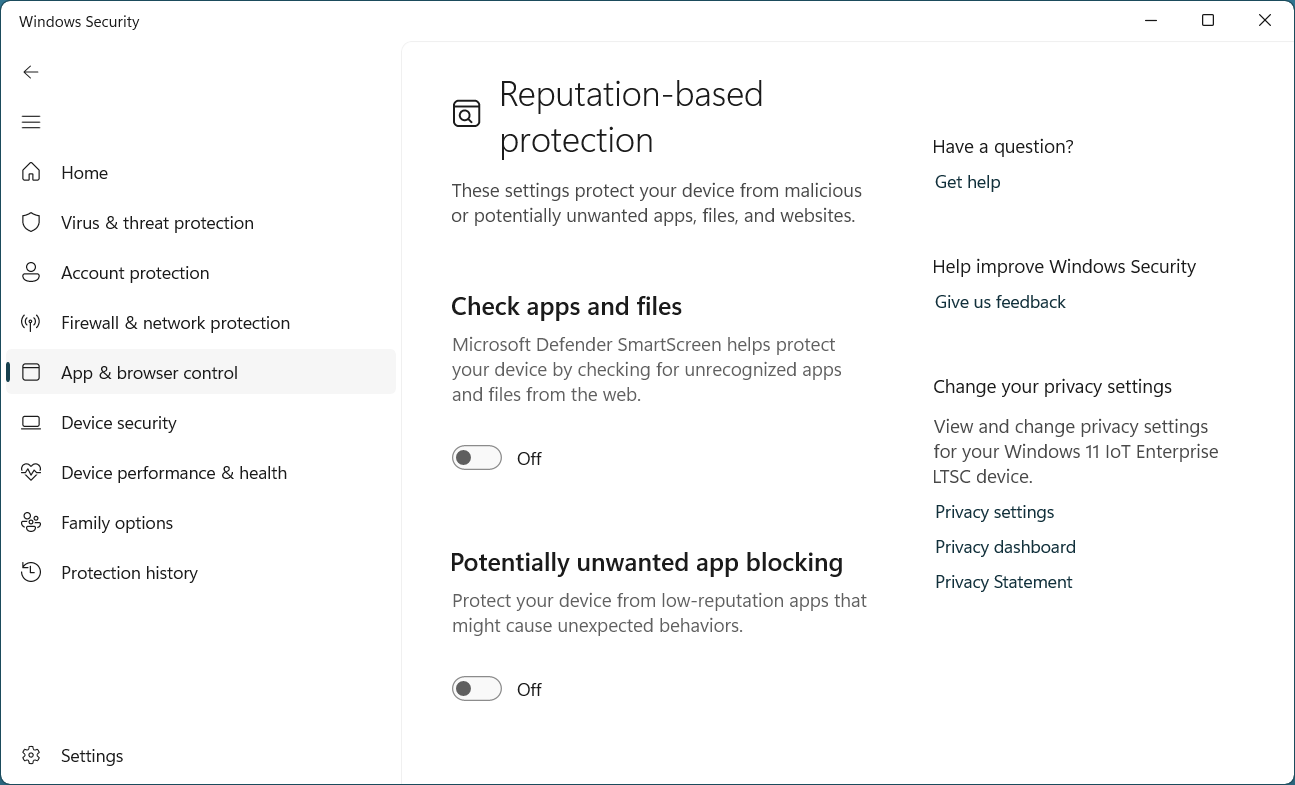Select App & browser control menu item
The width and height of the screenshot is (1295, 785).
[149, 373]
